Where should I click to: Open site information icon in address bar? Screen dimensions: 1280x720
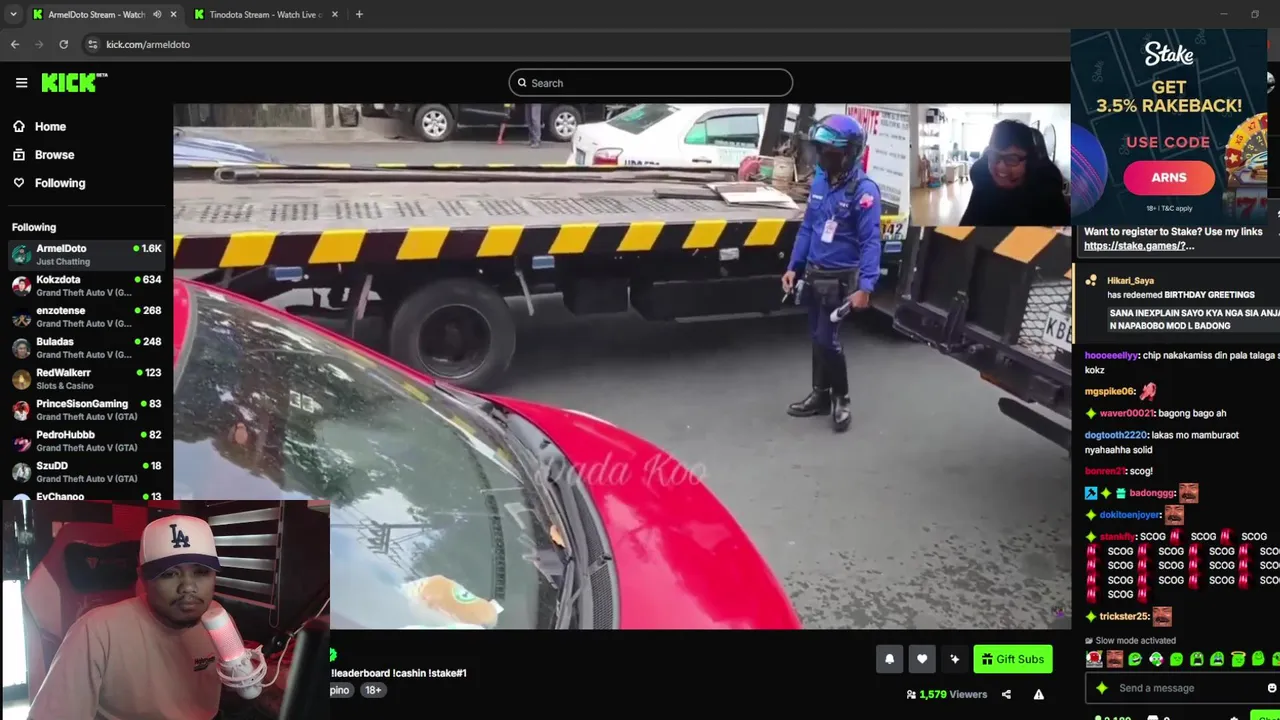(92, 44)
